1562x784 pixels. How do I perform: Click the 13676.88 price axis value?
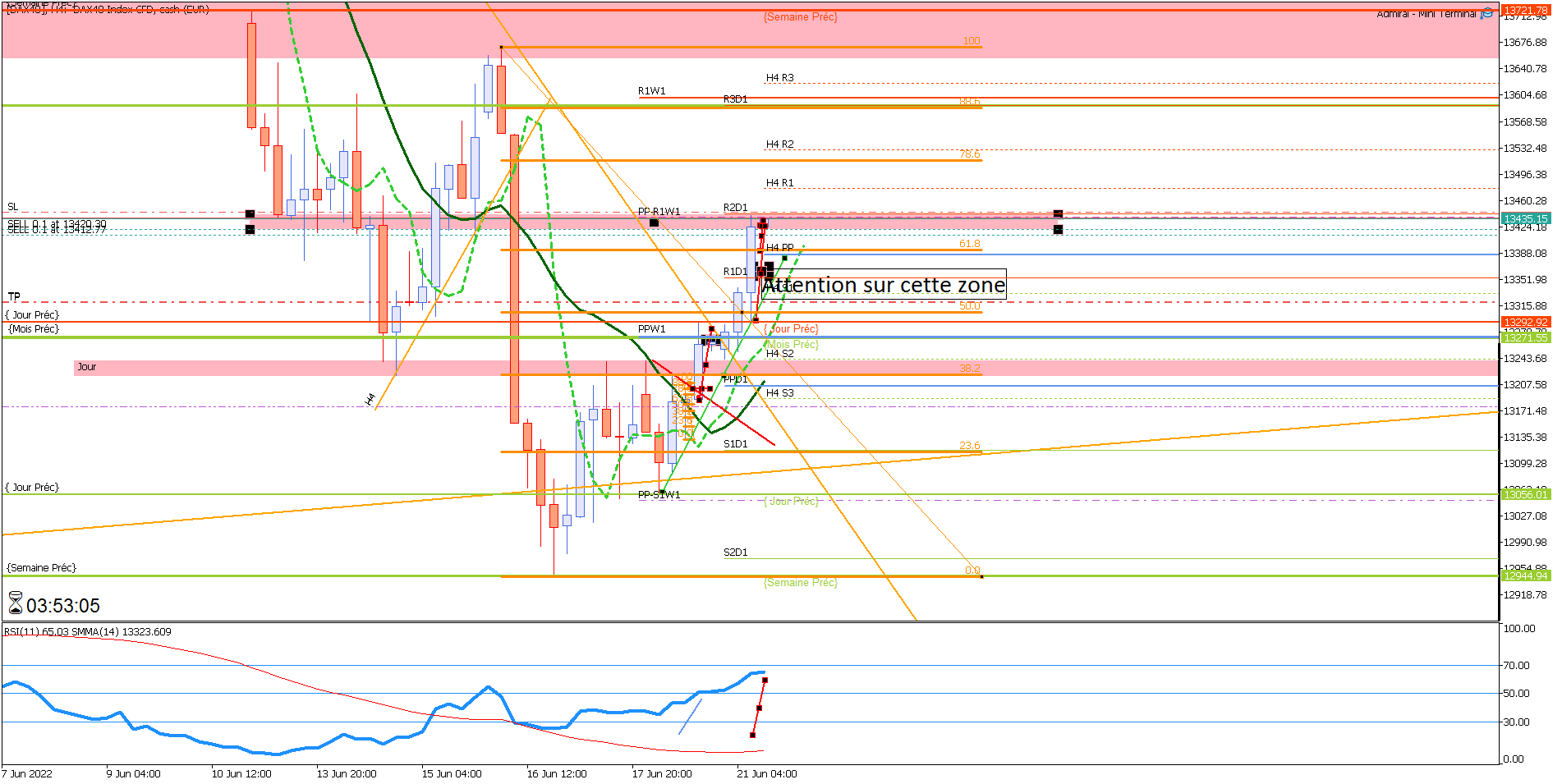point(1525,43)
